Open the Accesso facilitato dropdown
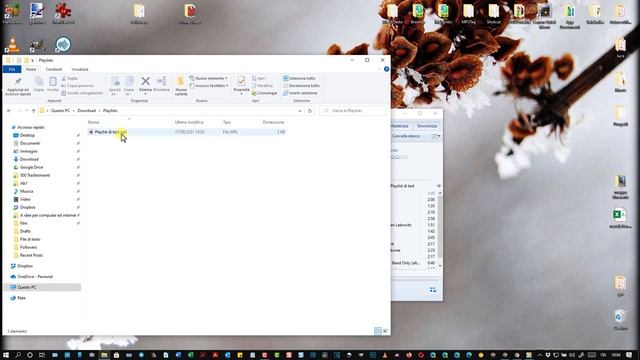 pos(209,86)
